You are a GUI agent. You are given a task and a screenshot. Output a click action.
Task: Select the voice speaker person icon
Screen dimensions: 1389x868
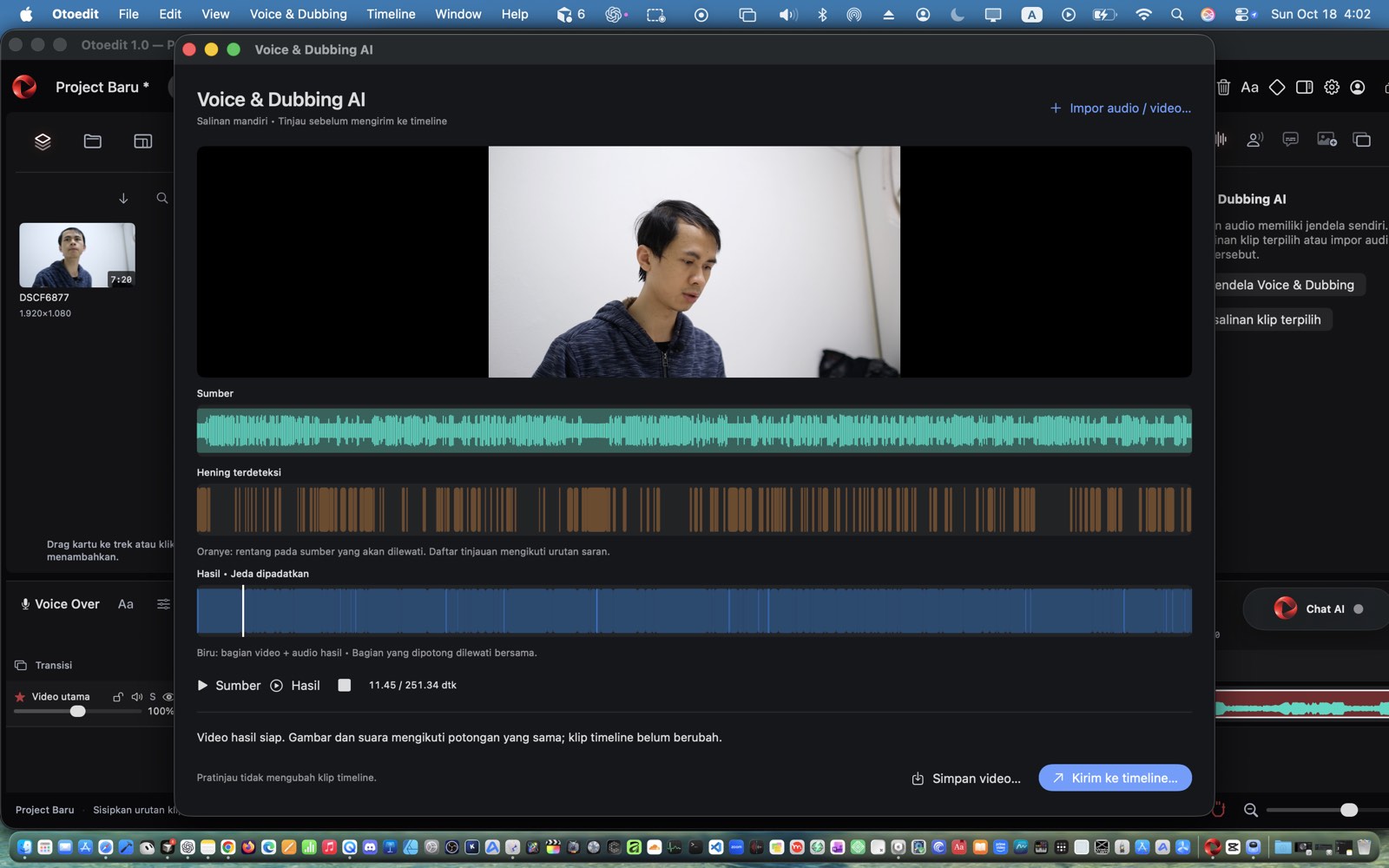(1254, 140)
